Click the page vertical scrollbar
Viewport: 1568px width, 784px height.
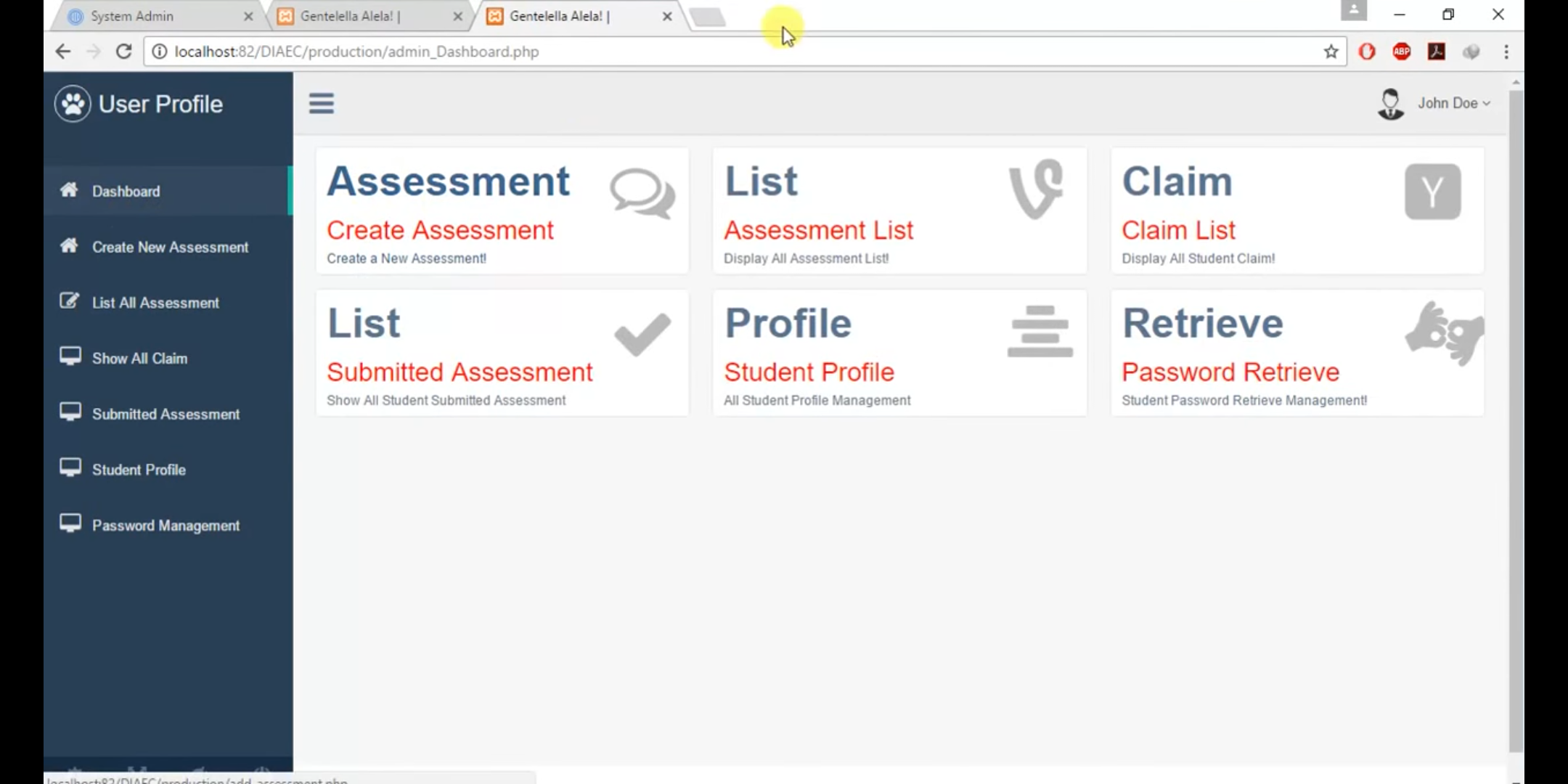(x=1516, y=421)
